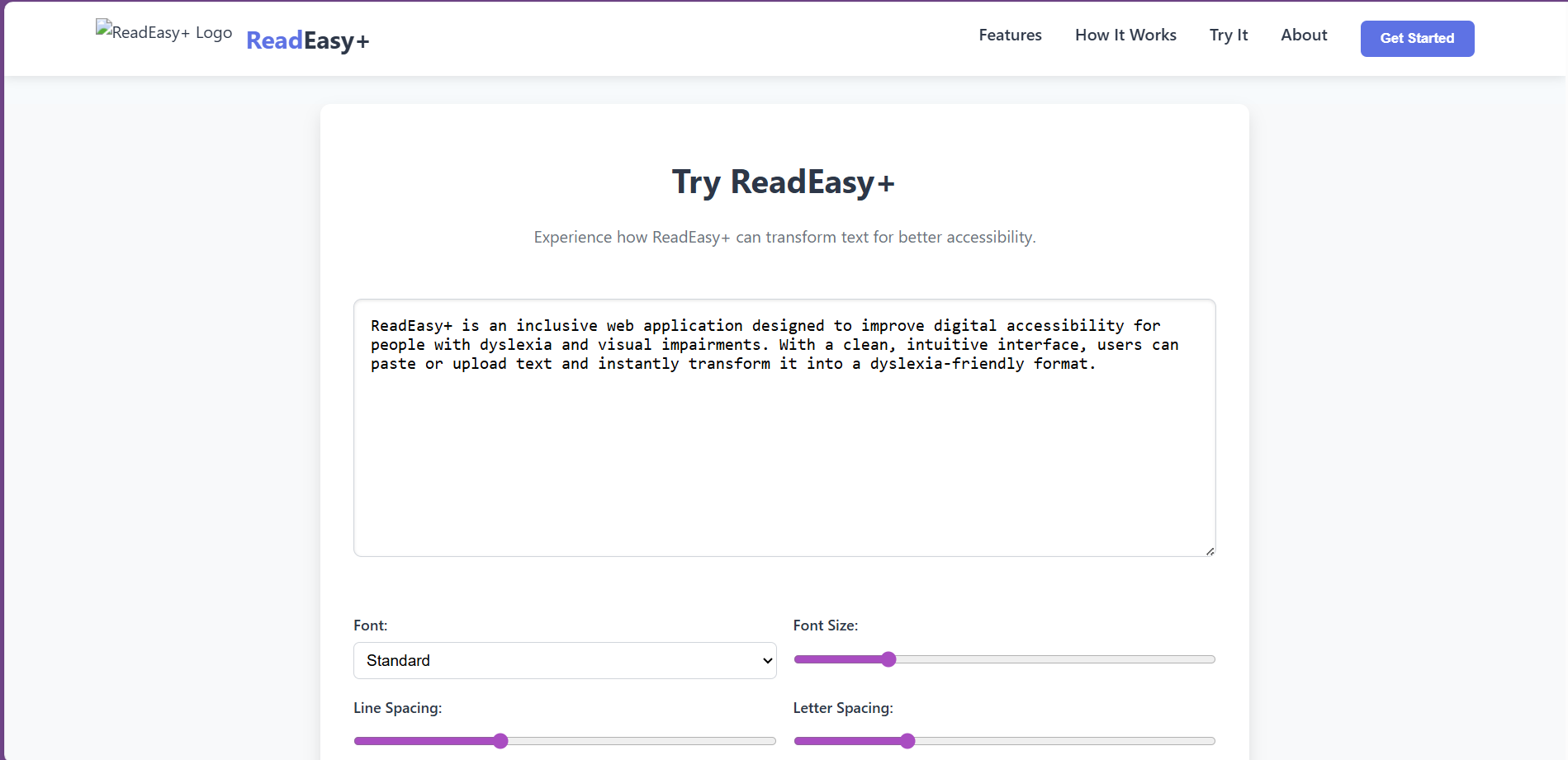The width and height of the screenshot is (1568, 760).
Task: Open the Features nav link
Action: point(1010,35)
